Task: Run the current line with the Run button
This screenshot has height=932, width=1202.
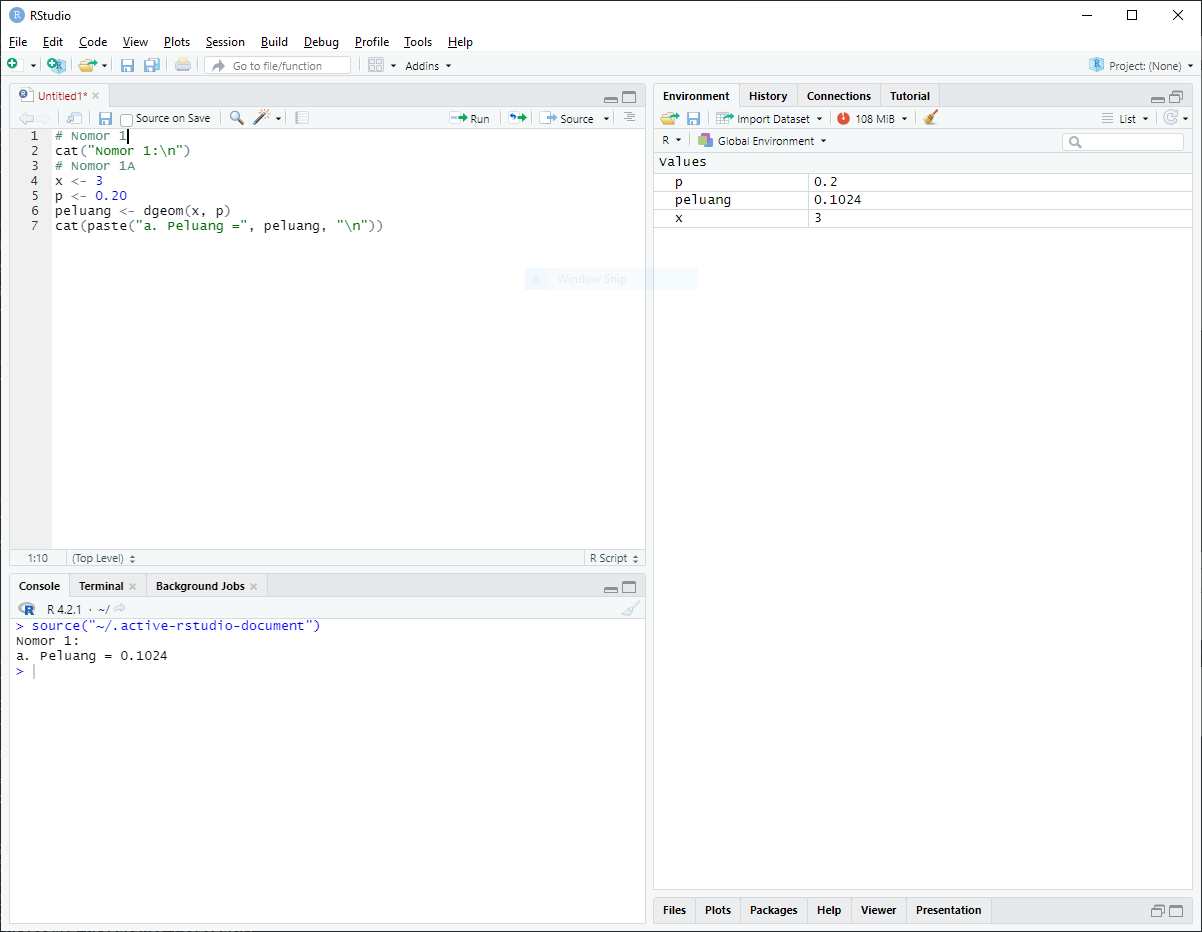Action: pos(469,118)
